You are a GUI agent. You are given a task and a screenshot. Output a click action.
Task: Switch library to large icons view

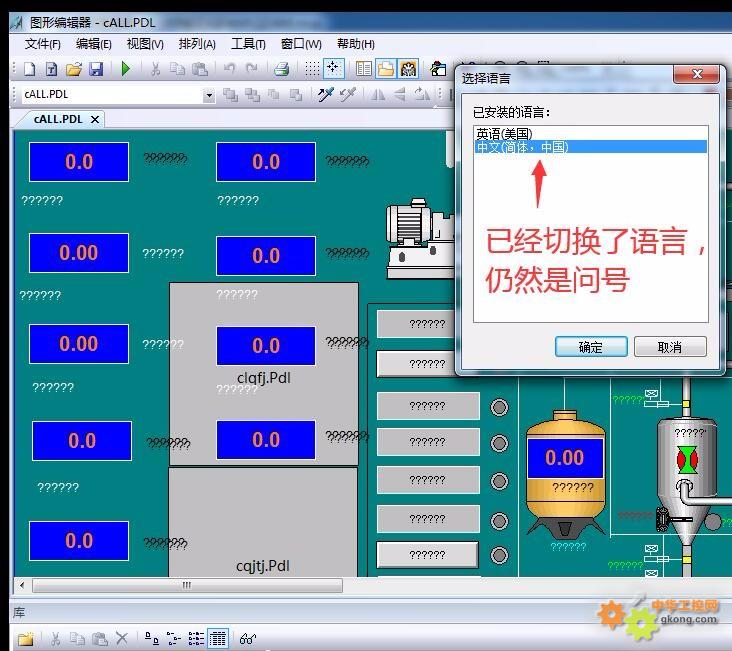pos(151,638)
